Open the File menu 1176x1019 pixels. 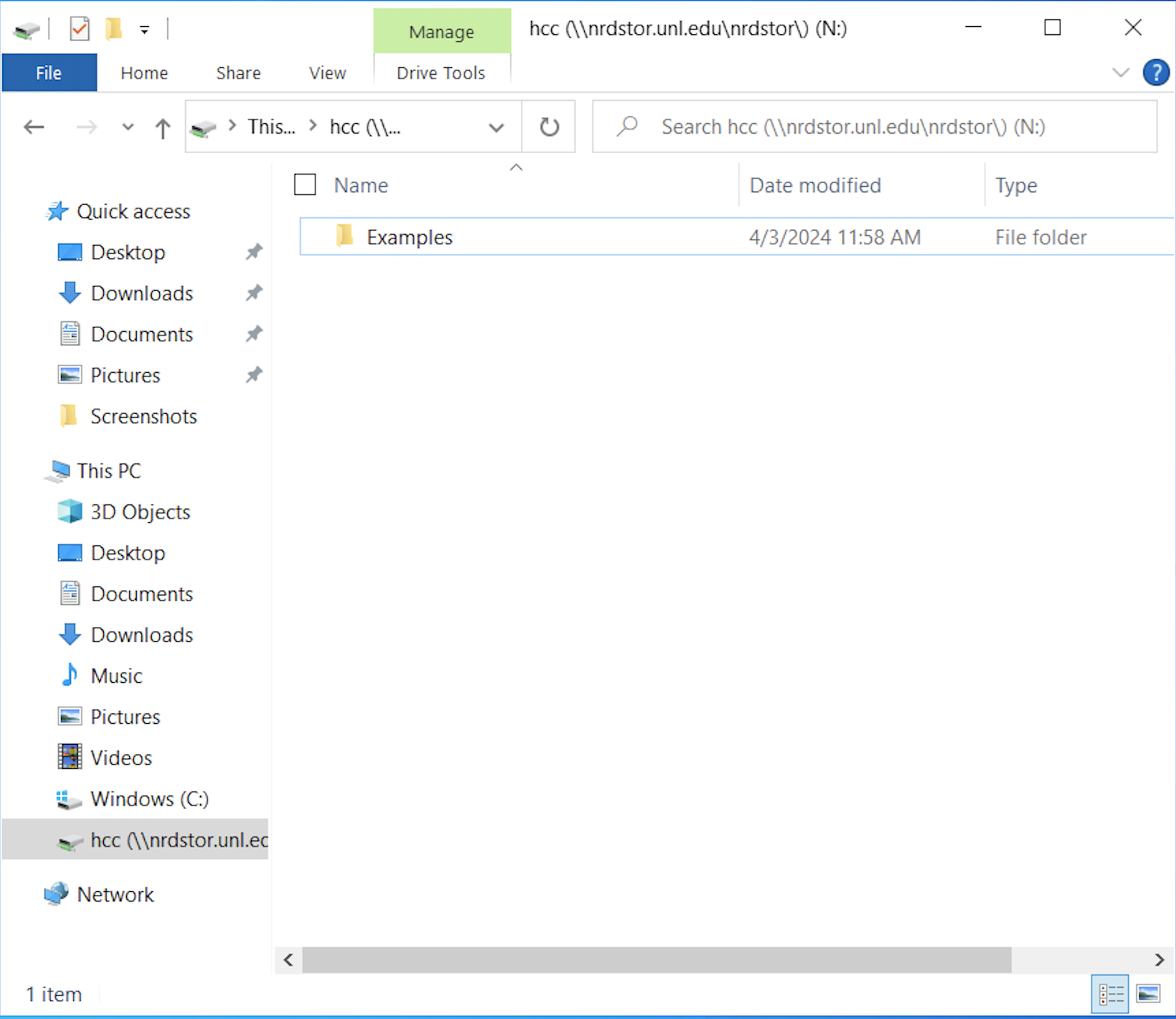[49, 73]
